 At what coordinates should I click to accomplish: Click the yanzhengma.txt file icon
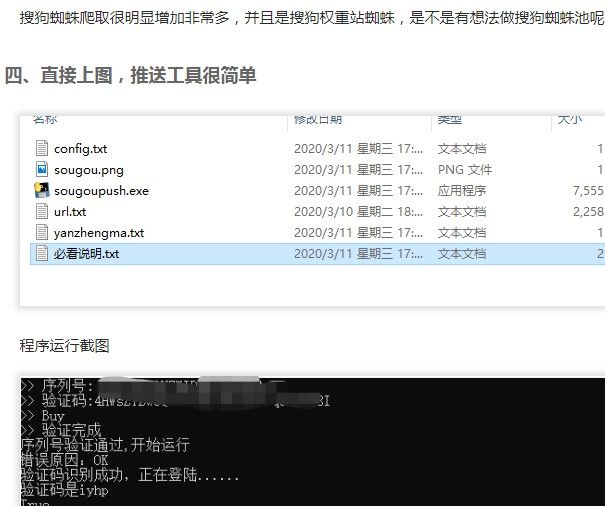pyautogui.click(x=42, y=232)
